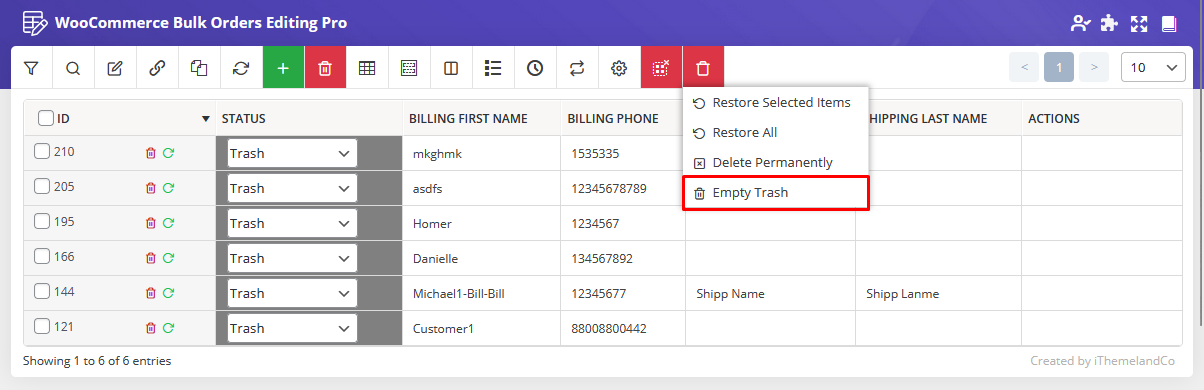
Task: Open the bulk edit pencil tool
Action: tap(115, 68)
